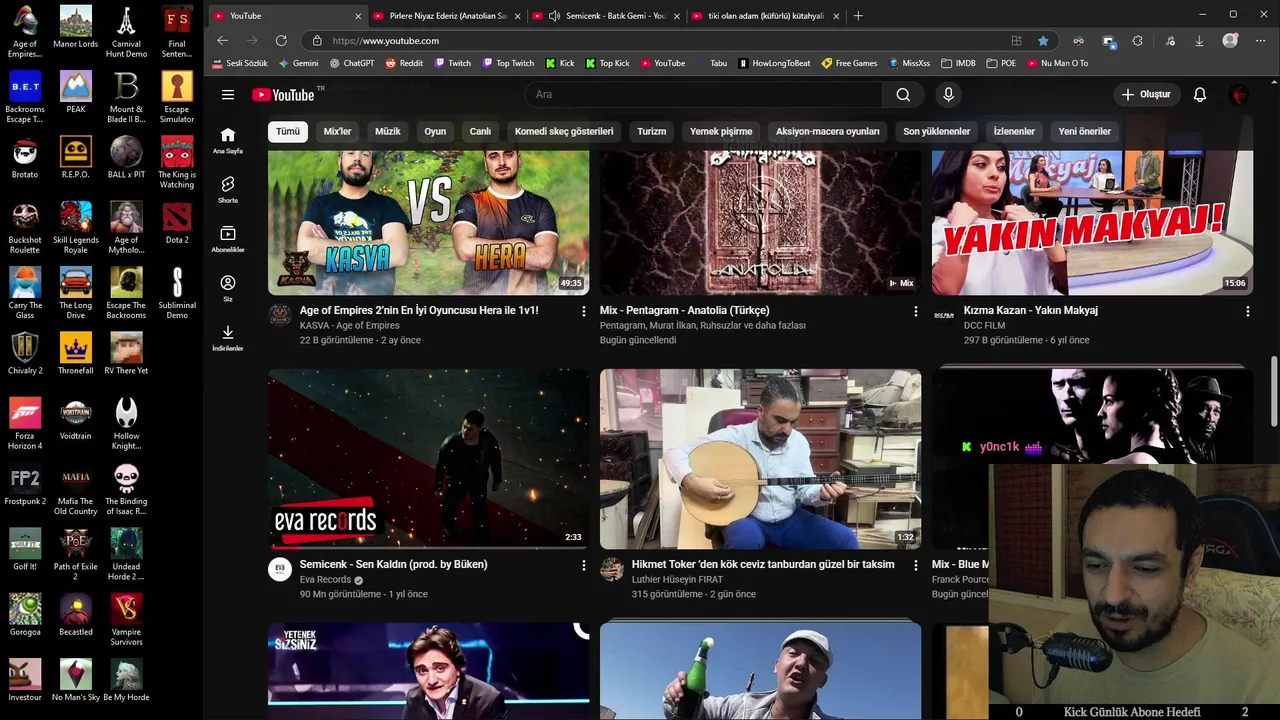1280x720 pixels.
Task: Go to Ana Sayfa in sidebar
Action: [228, 141]
